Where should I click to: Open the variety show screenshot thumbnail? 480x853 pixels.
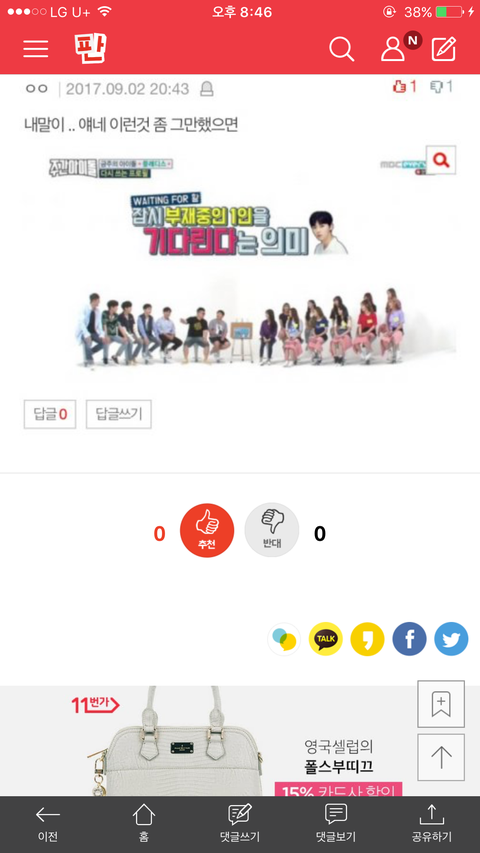pyautogui.click(x=239, y=261)
